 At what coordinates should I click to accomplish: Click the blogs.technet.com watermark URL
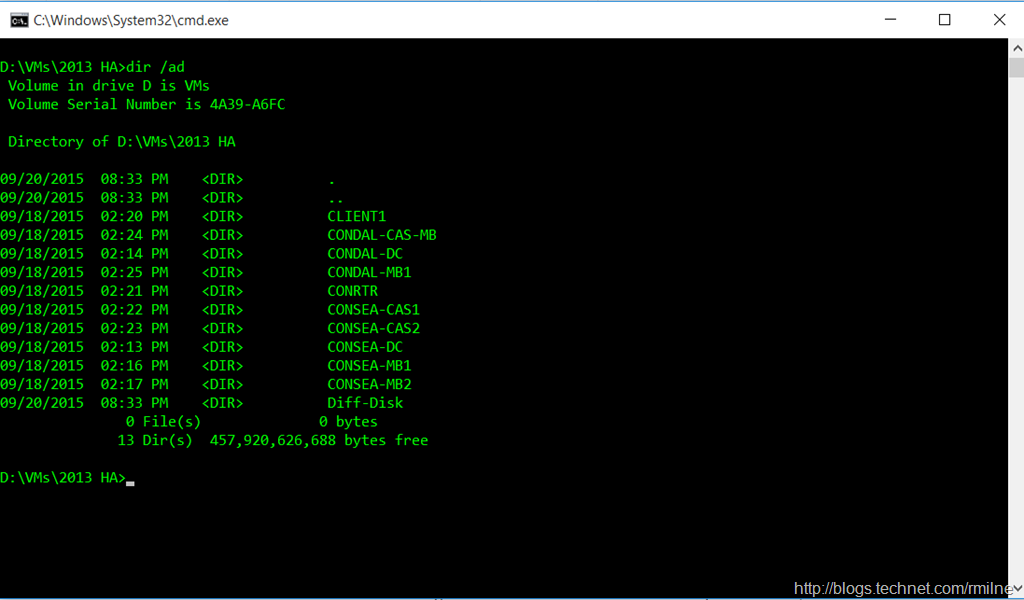click(x=907, y=589)
